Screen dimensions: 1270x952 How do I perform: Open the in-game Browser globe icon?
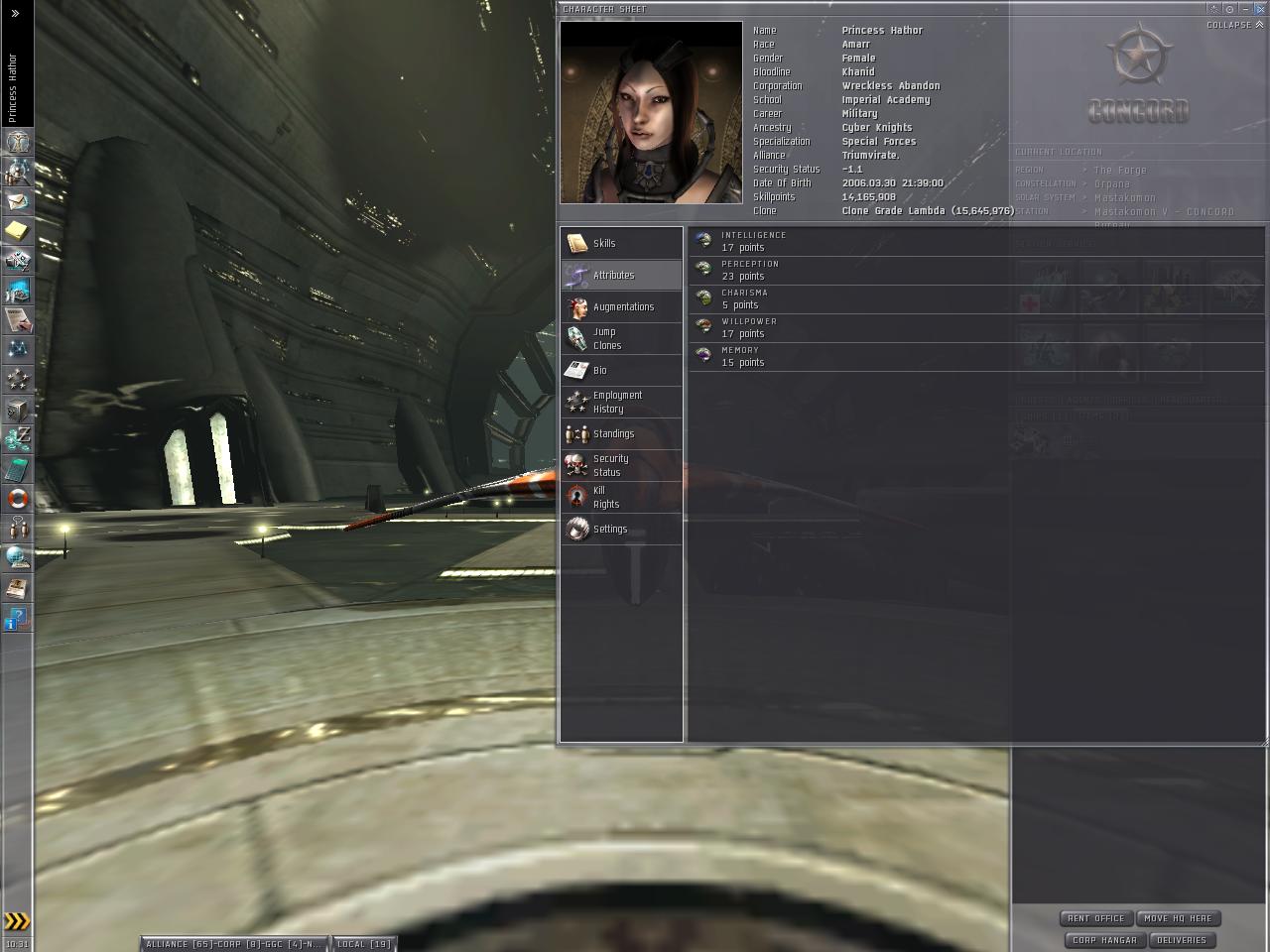pyautogui.click(x=17, y=558)
